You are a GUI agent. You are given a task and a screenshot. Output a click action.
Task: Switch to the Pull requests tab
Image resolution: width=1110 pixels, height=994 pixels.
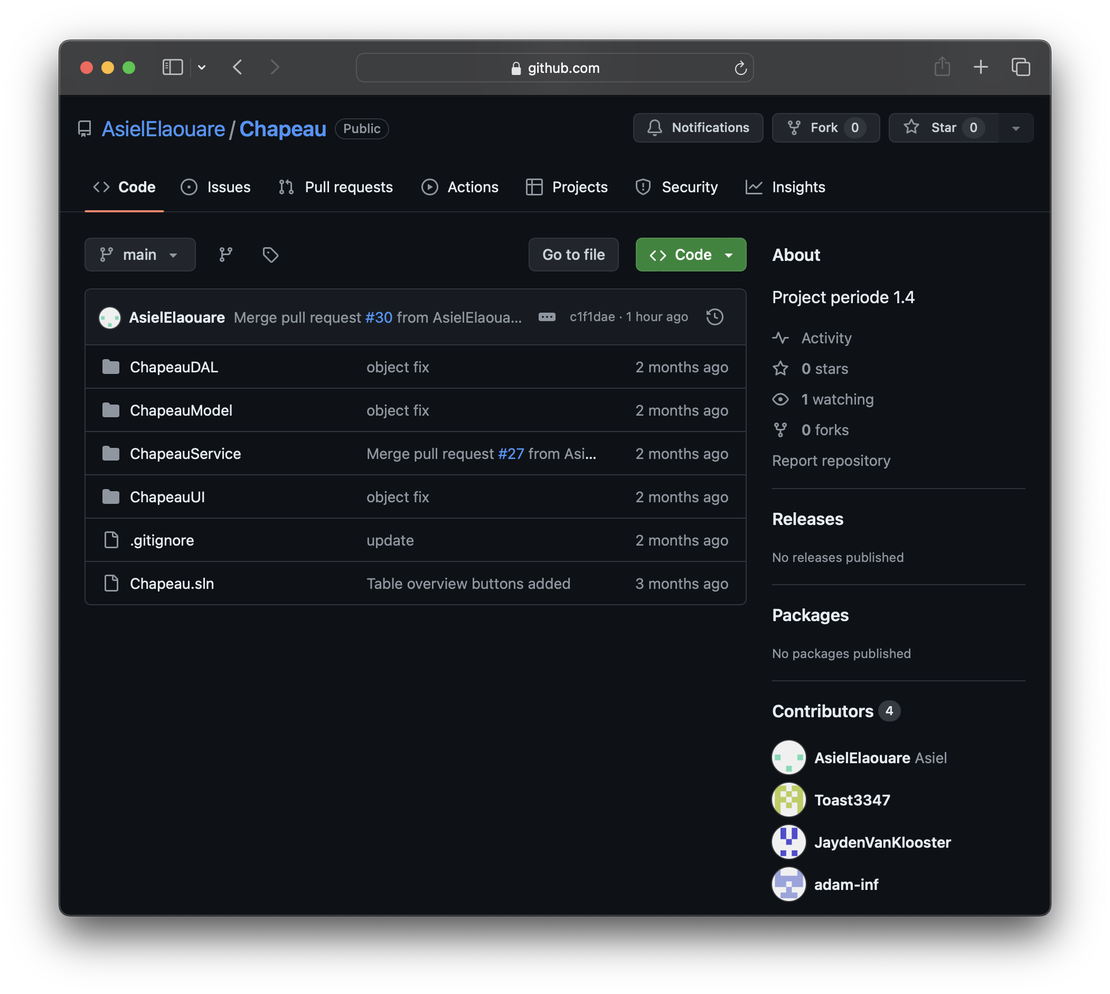coord(335,186)
